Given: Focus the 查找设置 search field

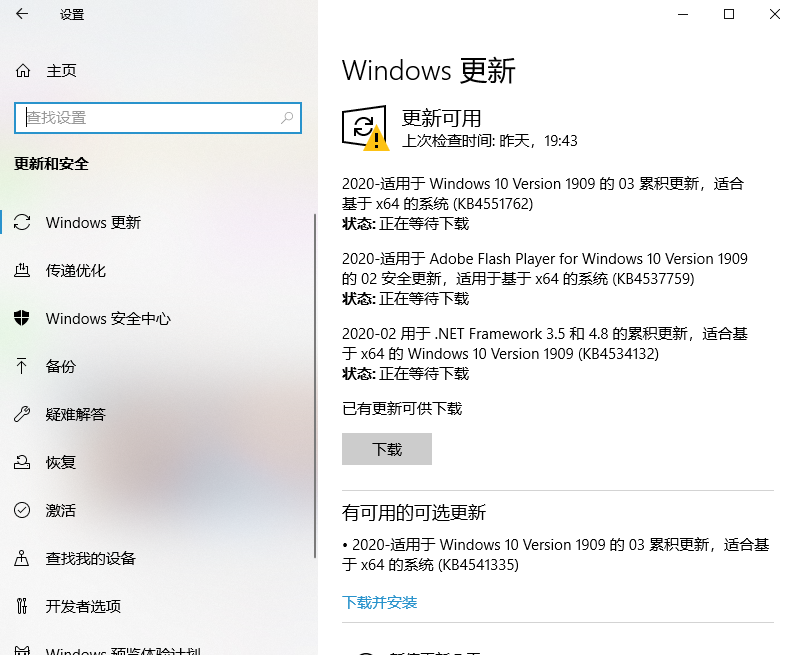Looking at the screenshot, I should pyautogui.click(x=158, y=118).
